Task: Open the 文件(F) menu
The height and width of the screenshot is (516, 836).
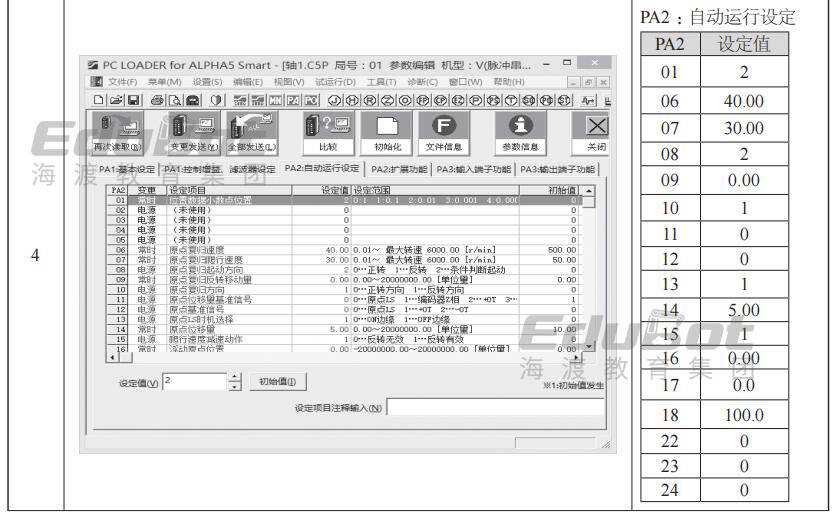Action: tap(121, 81)
